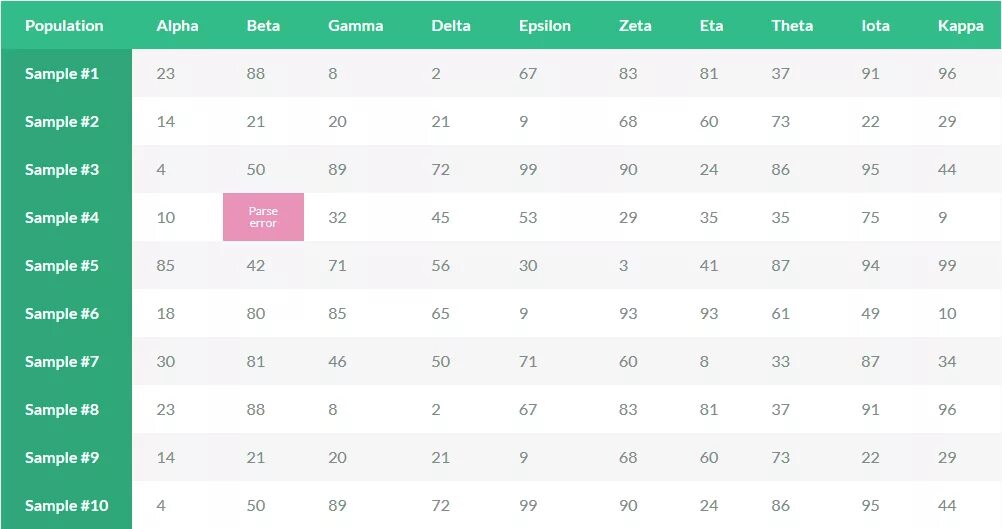Select the Alpha column header
This screenshot has height=529, width=1002.
point(177,26)
